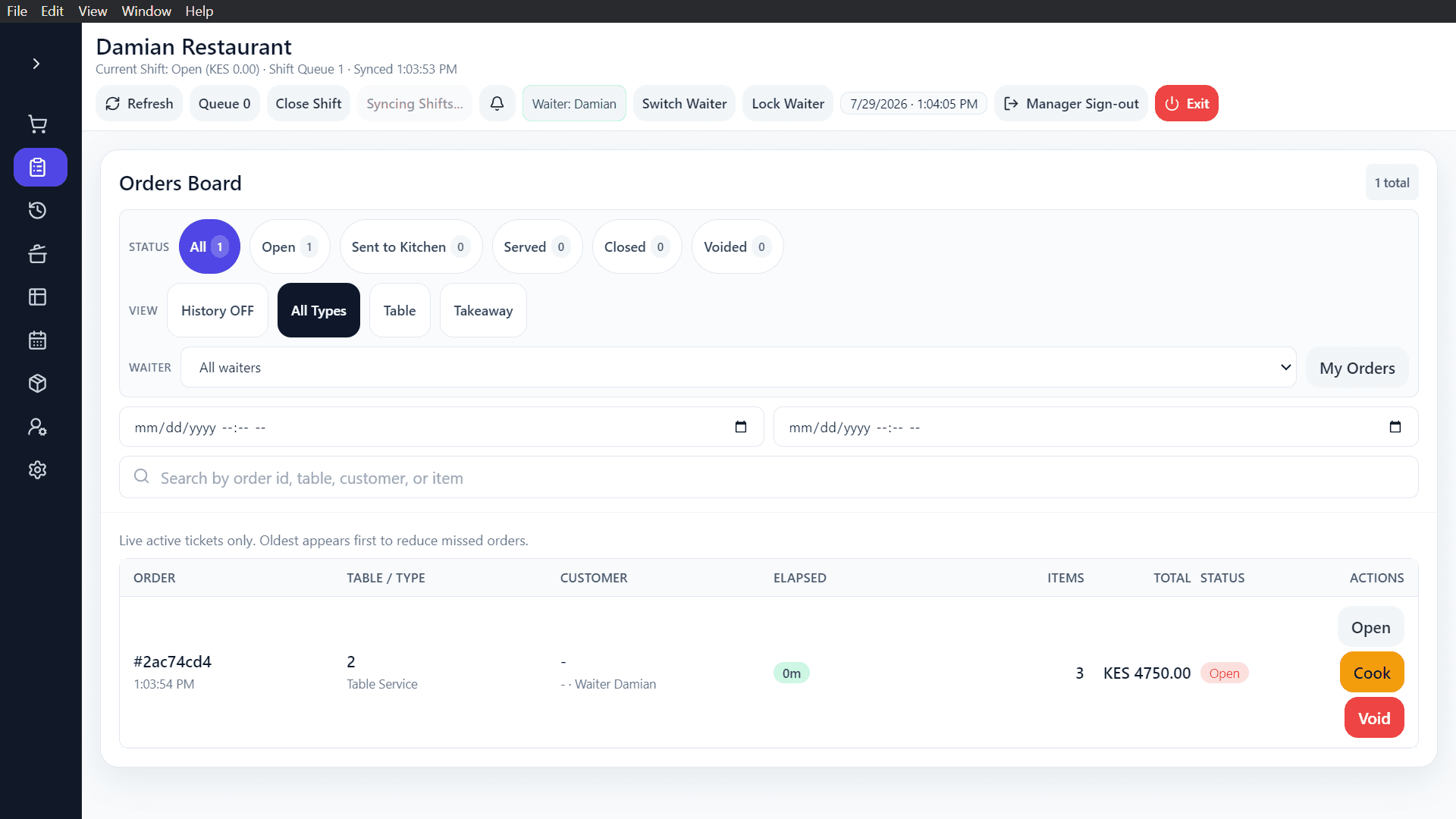This screenshot has width=1456, height=819.
Task: Filter by Closed status
Action: click(637, 246)
